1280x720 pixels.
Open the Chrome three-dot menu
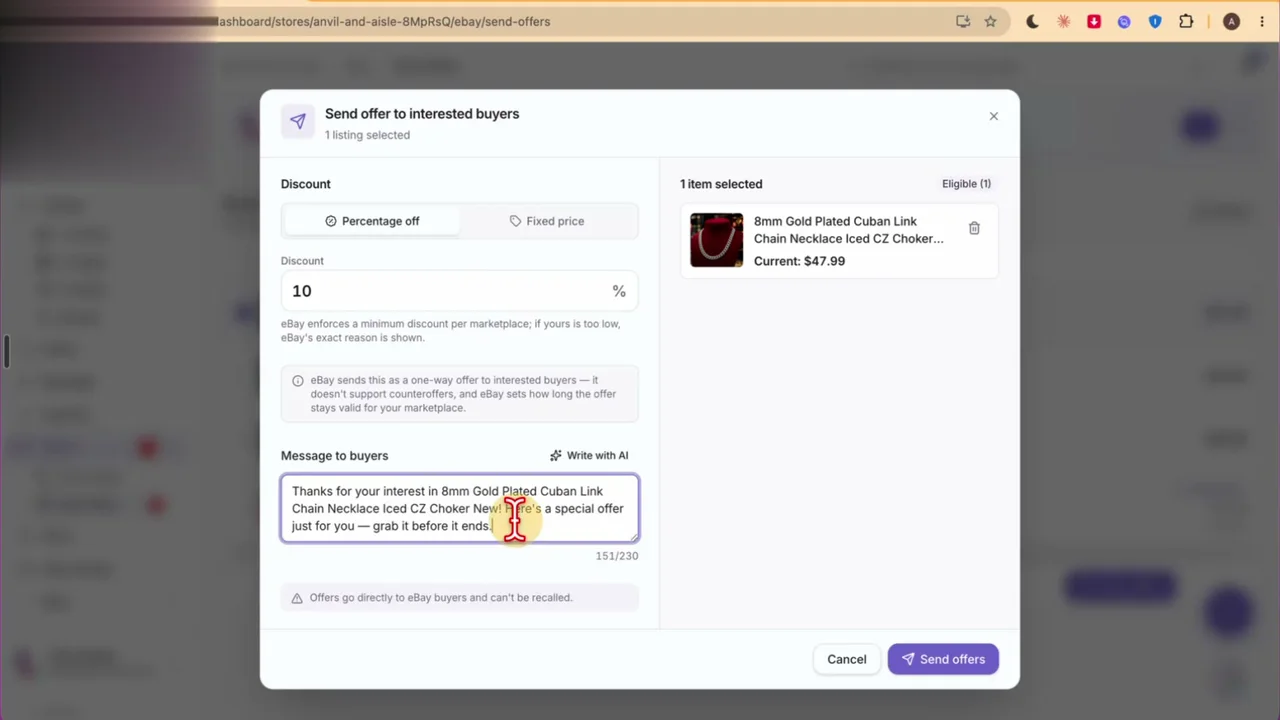click(1261, 21)
